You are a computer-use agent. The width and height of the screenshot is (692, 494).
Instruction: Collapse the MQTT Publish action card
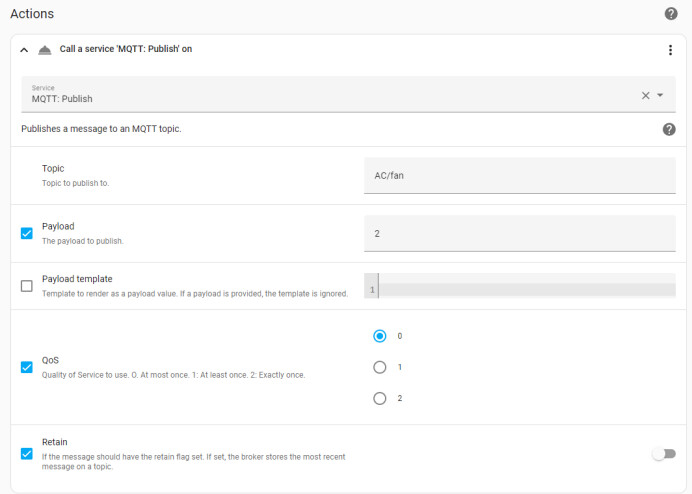(x=24, y=50)
